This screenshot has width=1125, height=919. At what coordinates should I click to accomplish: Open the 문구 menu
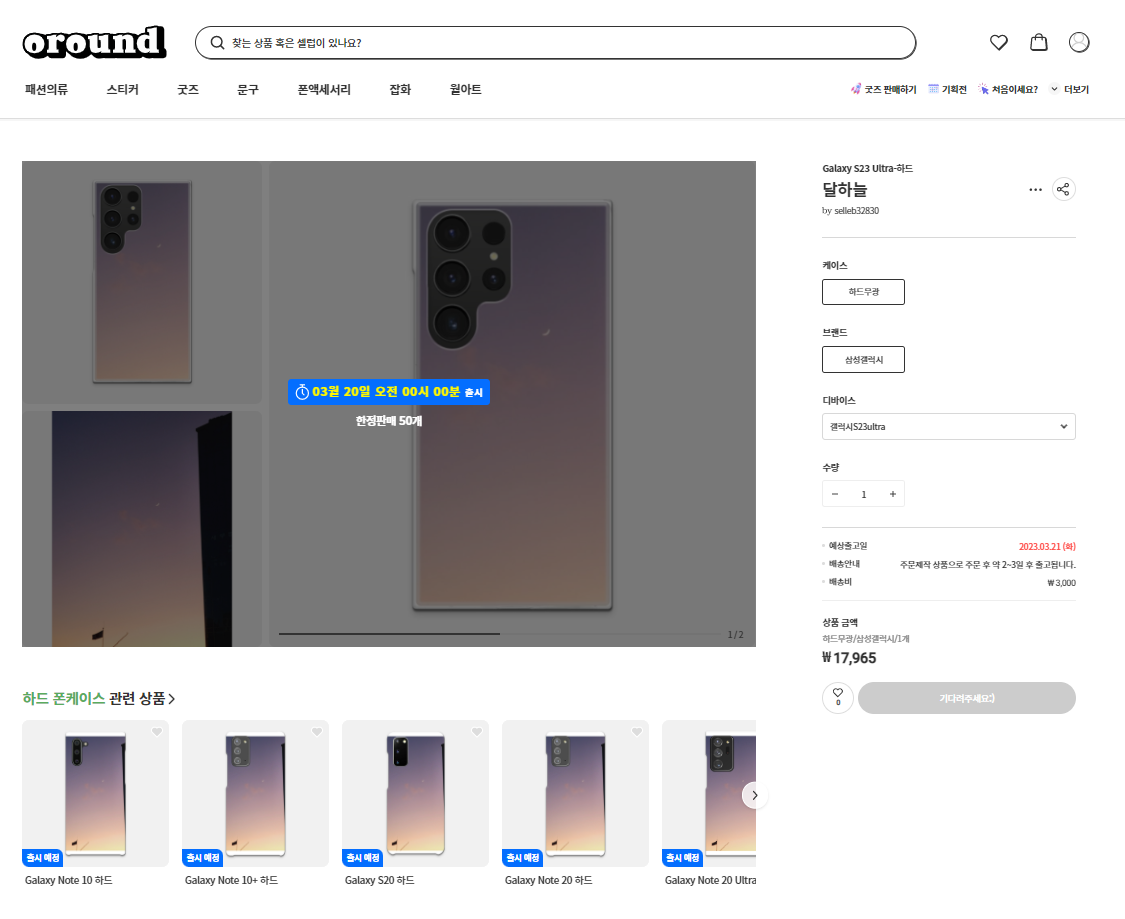(x=248, y=89)
